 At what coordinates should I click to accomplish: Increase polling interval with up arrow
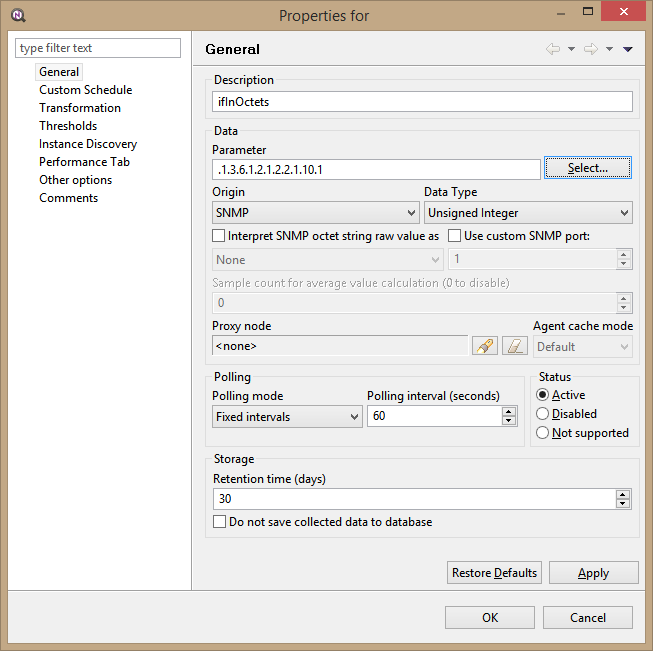coord(510,411)
